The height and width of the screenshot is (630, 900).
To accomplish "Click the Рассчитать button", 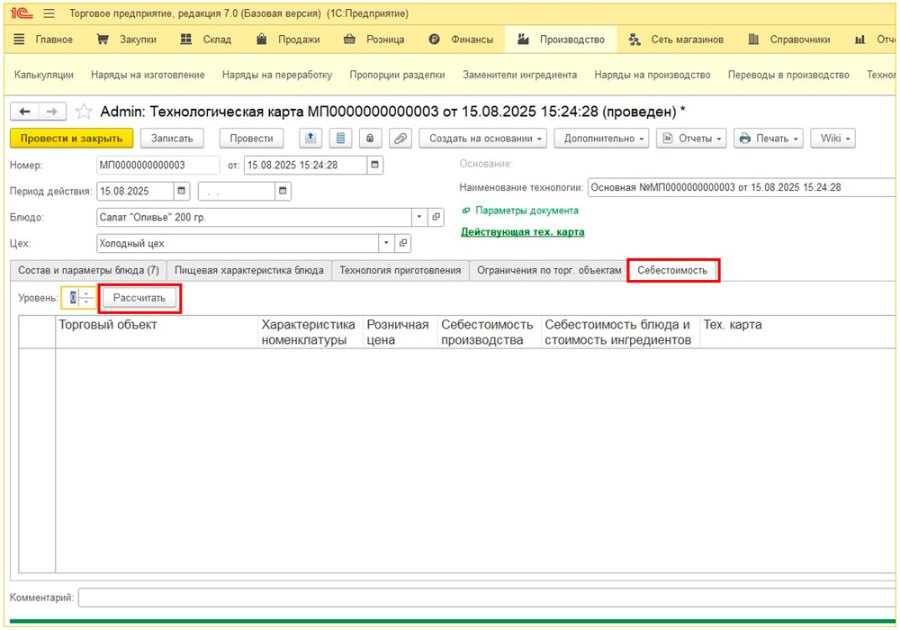I will [139, 298].
